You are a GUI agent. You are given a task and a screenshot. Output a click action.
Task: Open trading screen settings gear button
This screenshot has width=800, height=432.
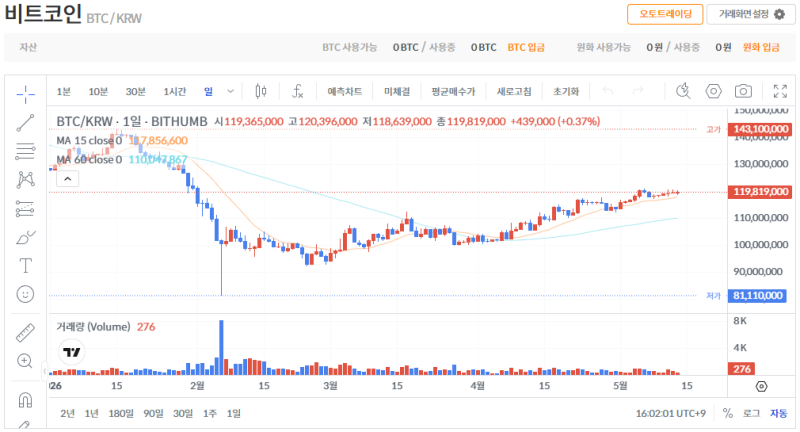pos(751,14)
